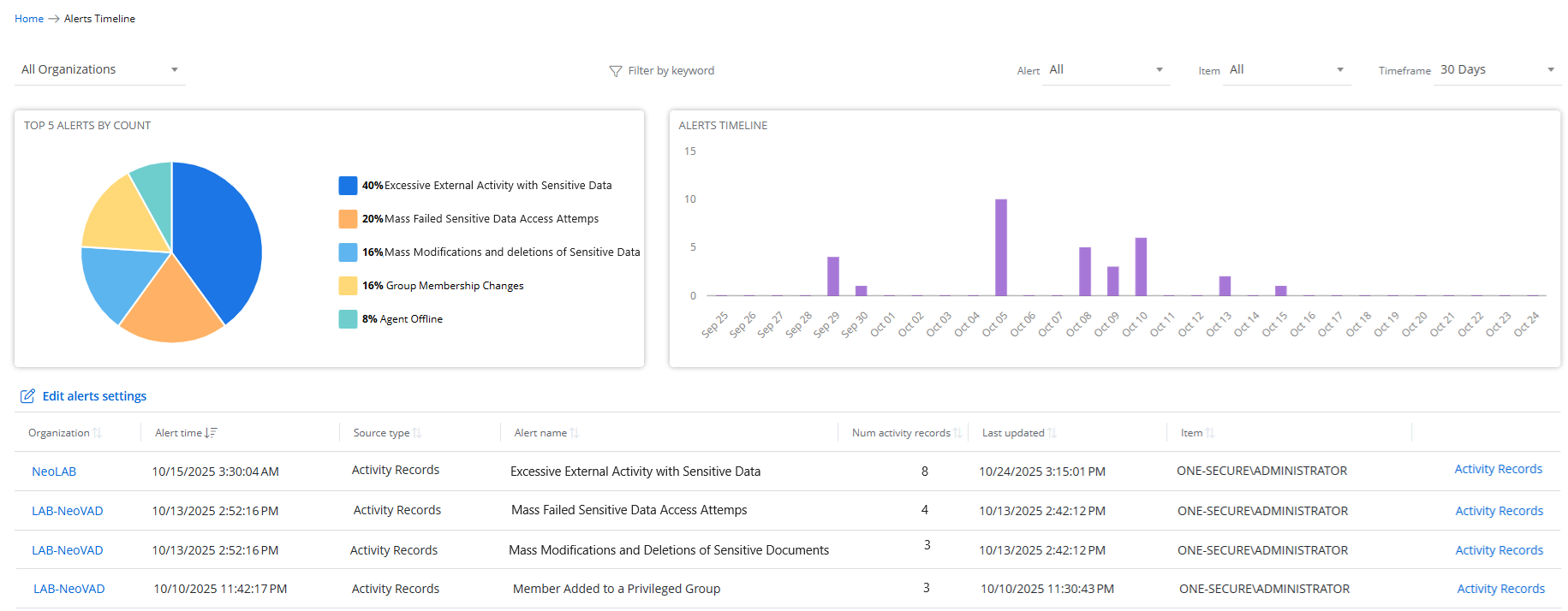1568x611 pixels.
Task: Click the teal Agent Offline legend swatch
Action: [348, 319]
